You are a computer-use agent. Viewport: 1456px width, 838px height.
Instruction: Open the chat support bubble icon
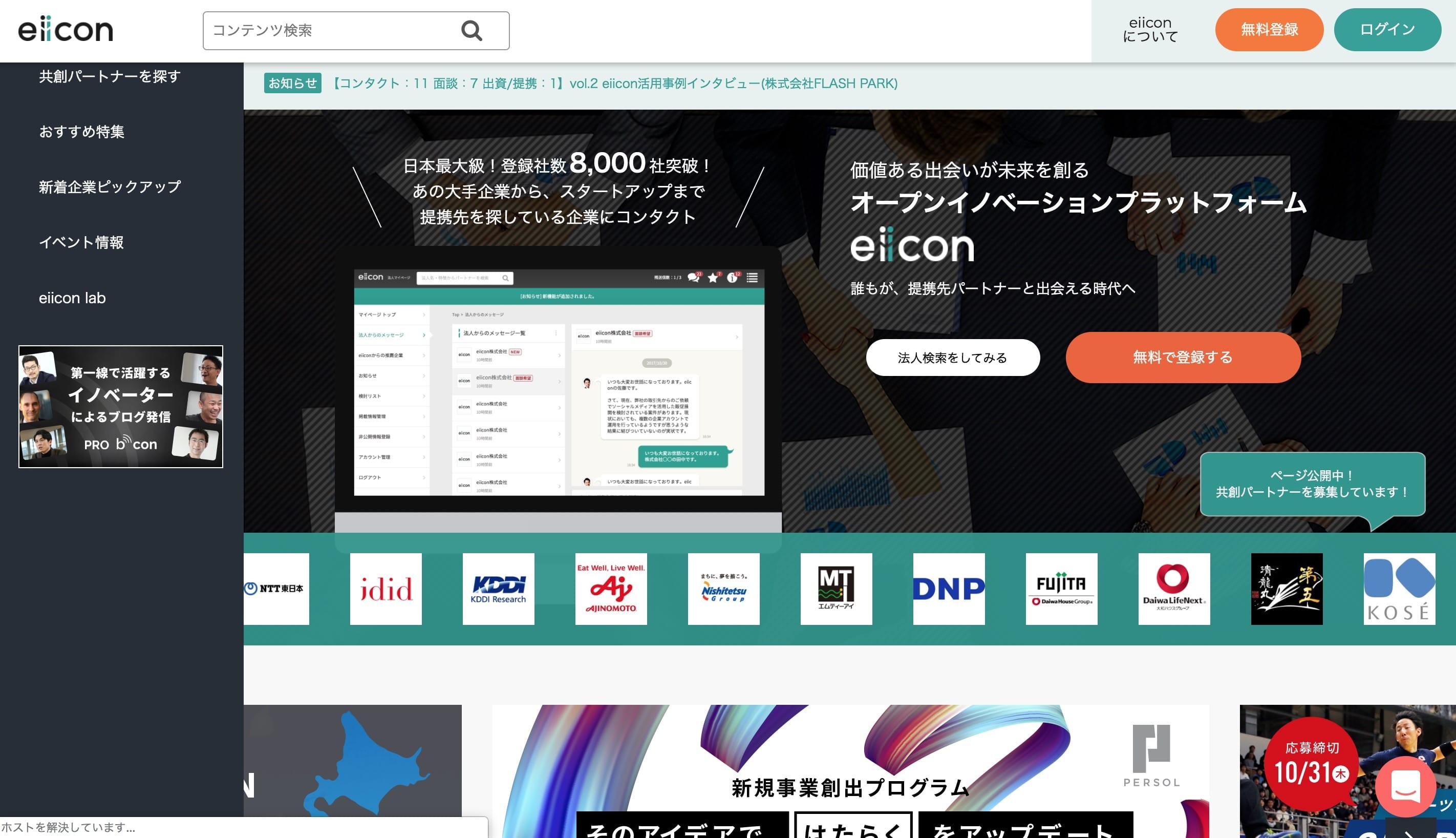[x=1405, y=787]
